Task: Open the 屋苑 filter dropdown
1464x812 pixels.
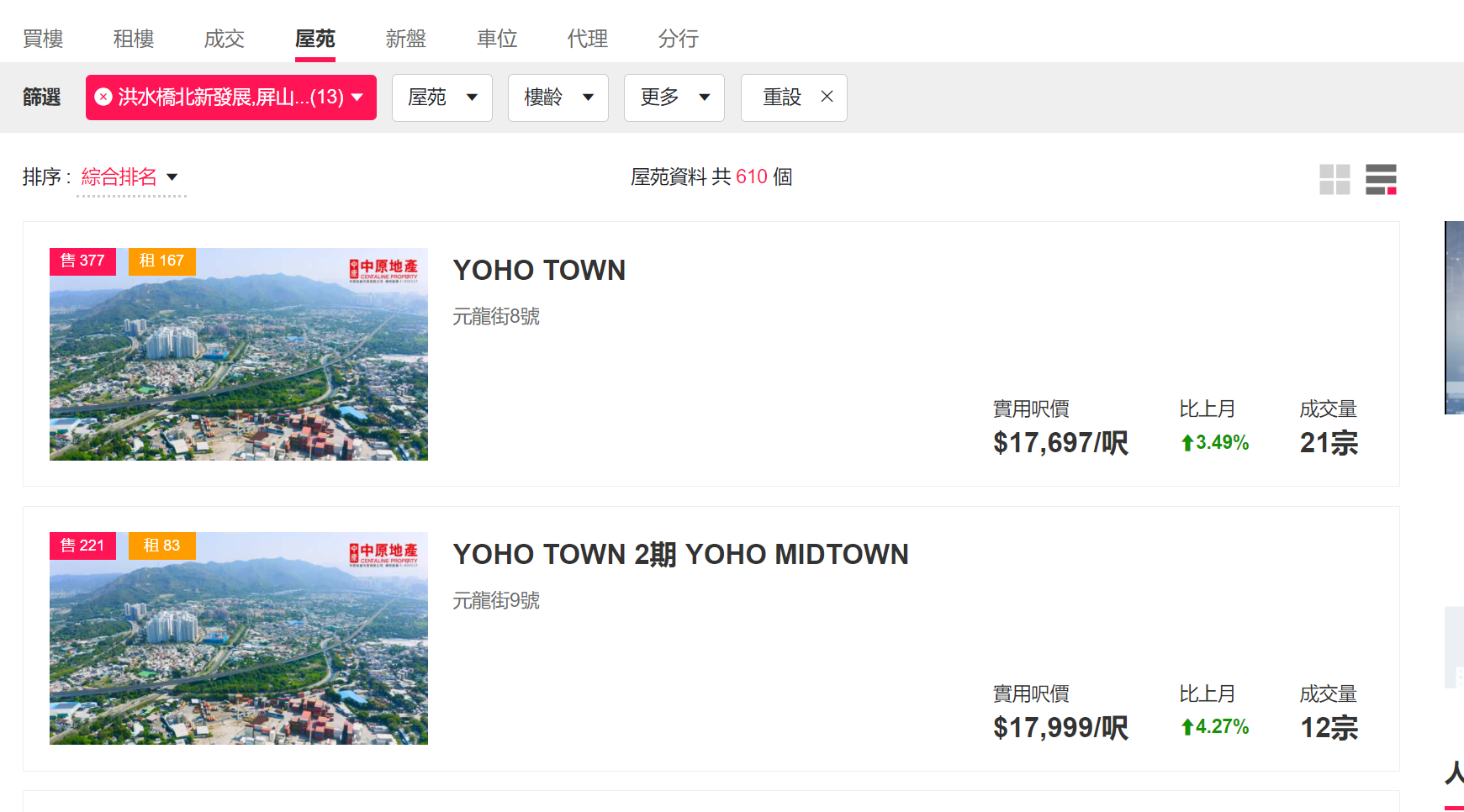Action: pos(442,98)
